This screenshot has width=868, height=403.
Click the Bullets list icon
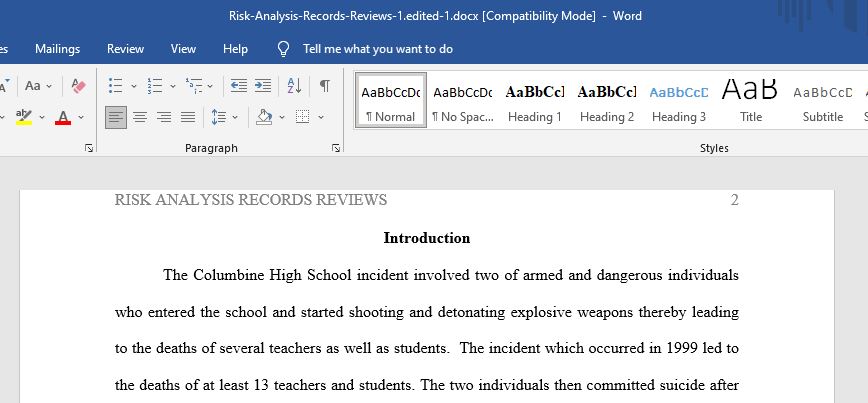coord(116,86)
